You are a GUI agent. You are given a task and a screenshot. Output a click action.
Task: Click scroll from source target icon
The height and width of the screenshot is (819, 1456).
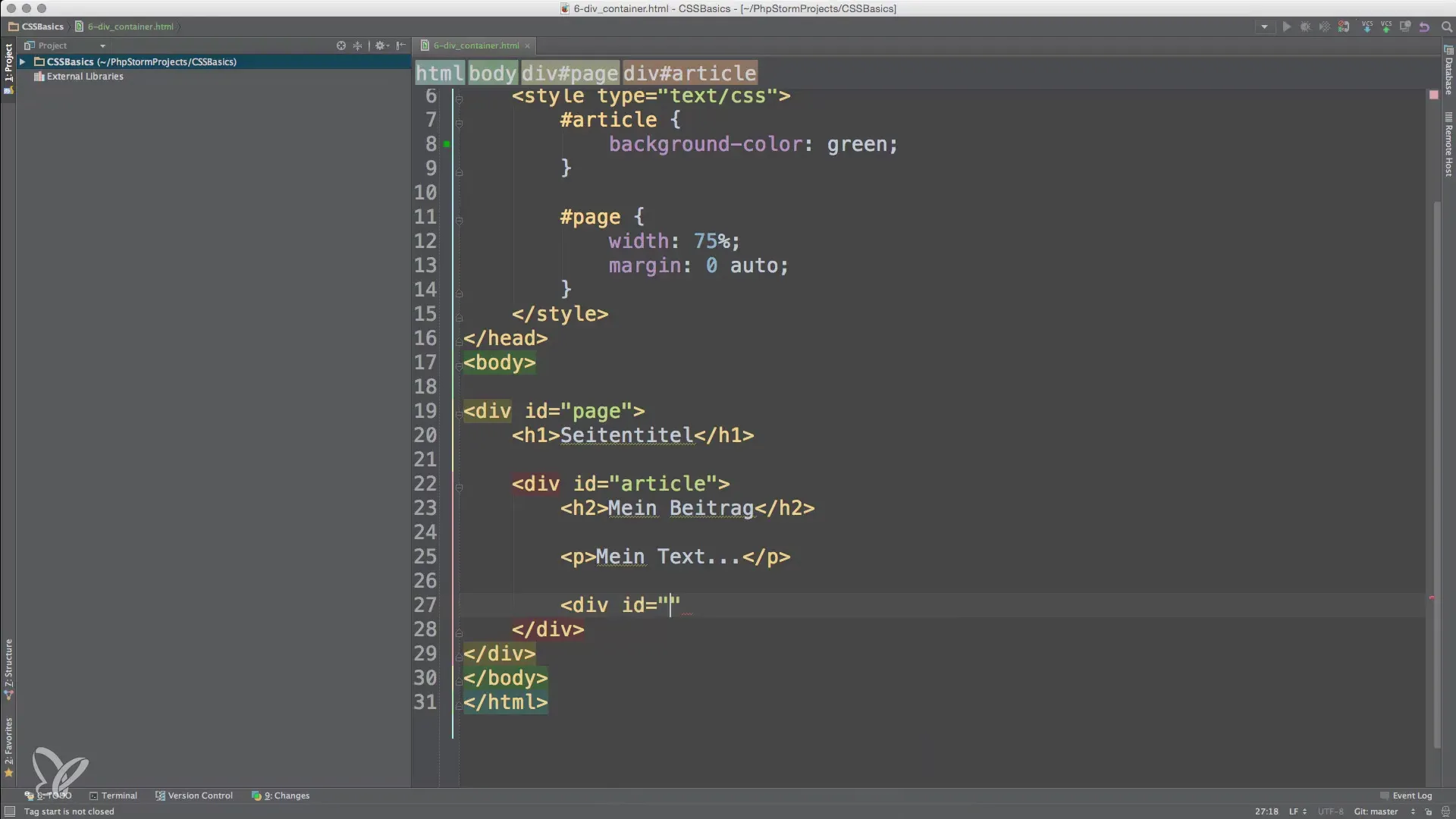tap(341, 45)
